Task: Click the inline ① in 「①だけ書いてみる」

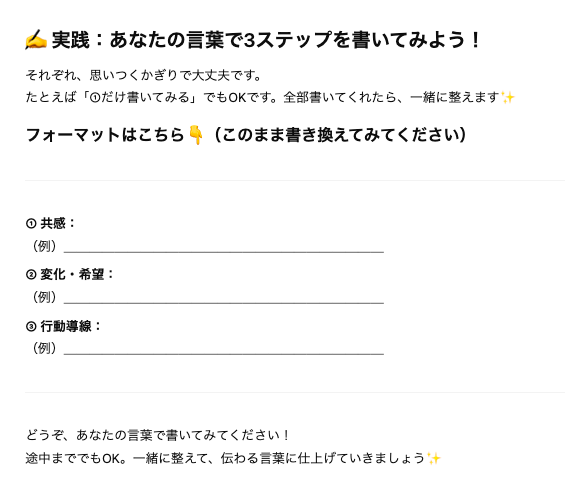Action: (x=94, y=98)
